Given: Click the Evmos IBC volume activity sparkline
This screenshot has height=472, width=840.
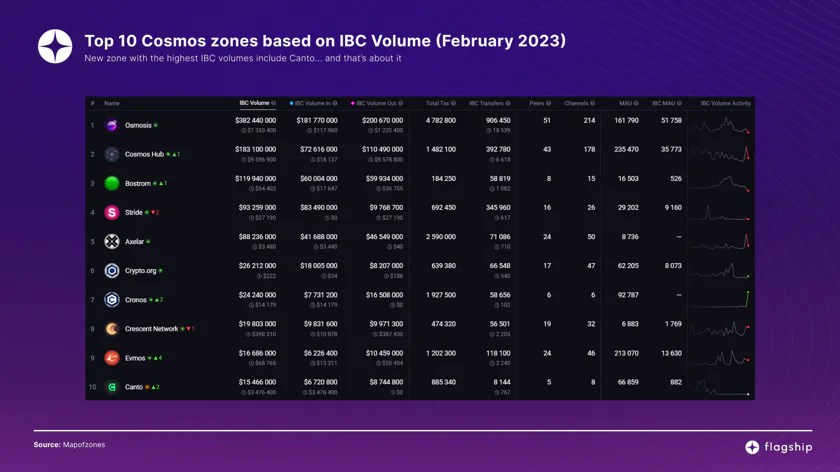Looking at the screenshot, I should point(720,358).
